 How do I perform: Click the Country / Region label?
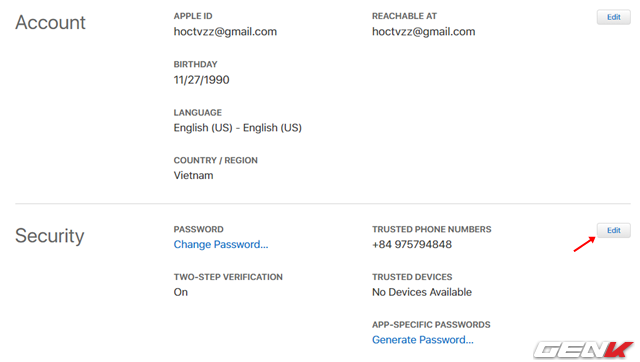click(216, 160)
